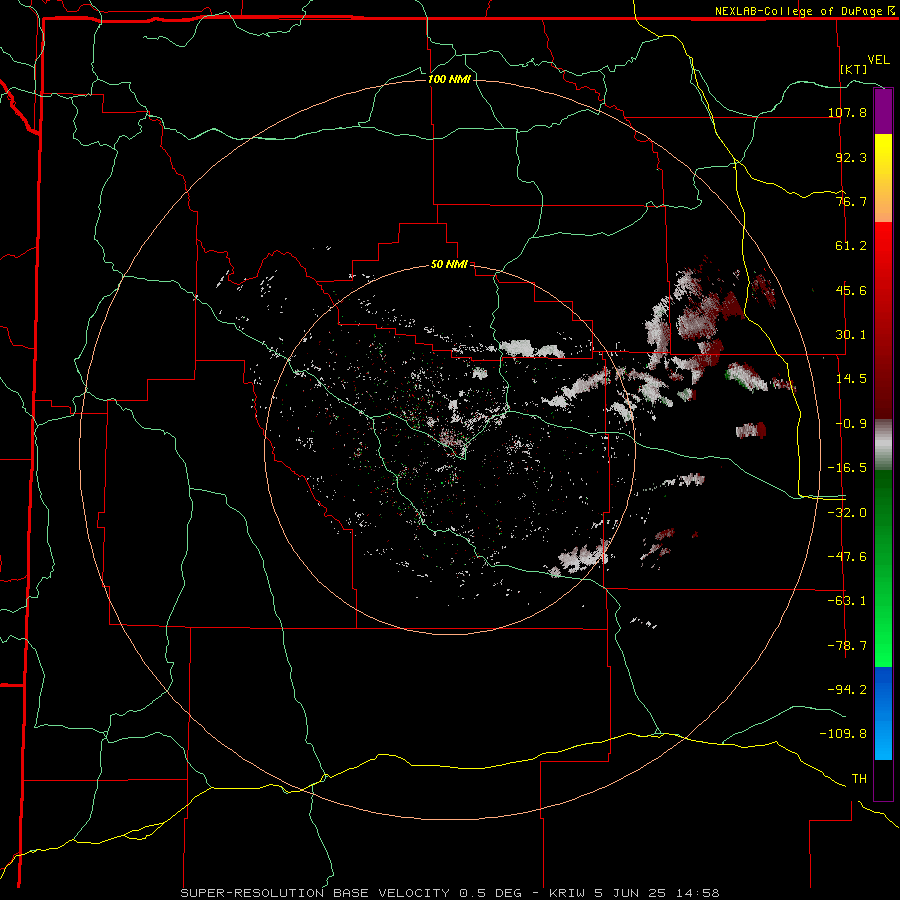Click the 30.1 velocity scale value
This screenshot has width=900, height=900.
(x=851, y=335)
